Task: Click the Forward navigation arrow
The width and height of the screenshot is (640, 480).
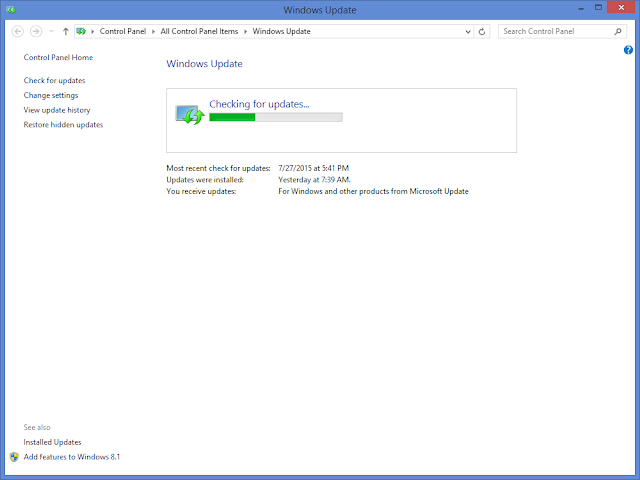Action: [x=36, y=31]
